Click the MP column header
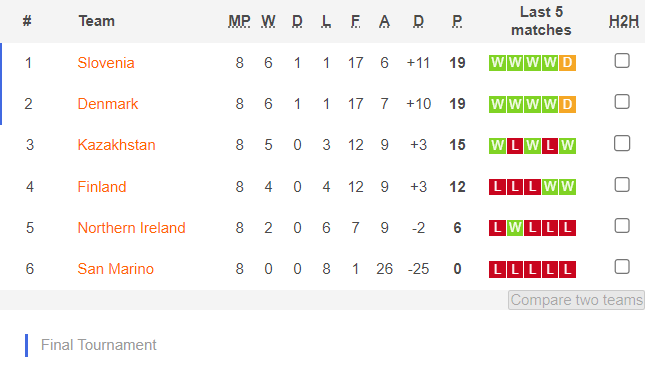653x372 pixels. (x=239, y=21)
